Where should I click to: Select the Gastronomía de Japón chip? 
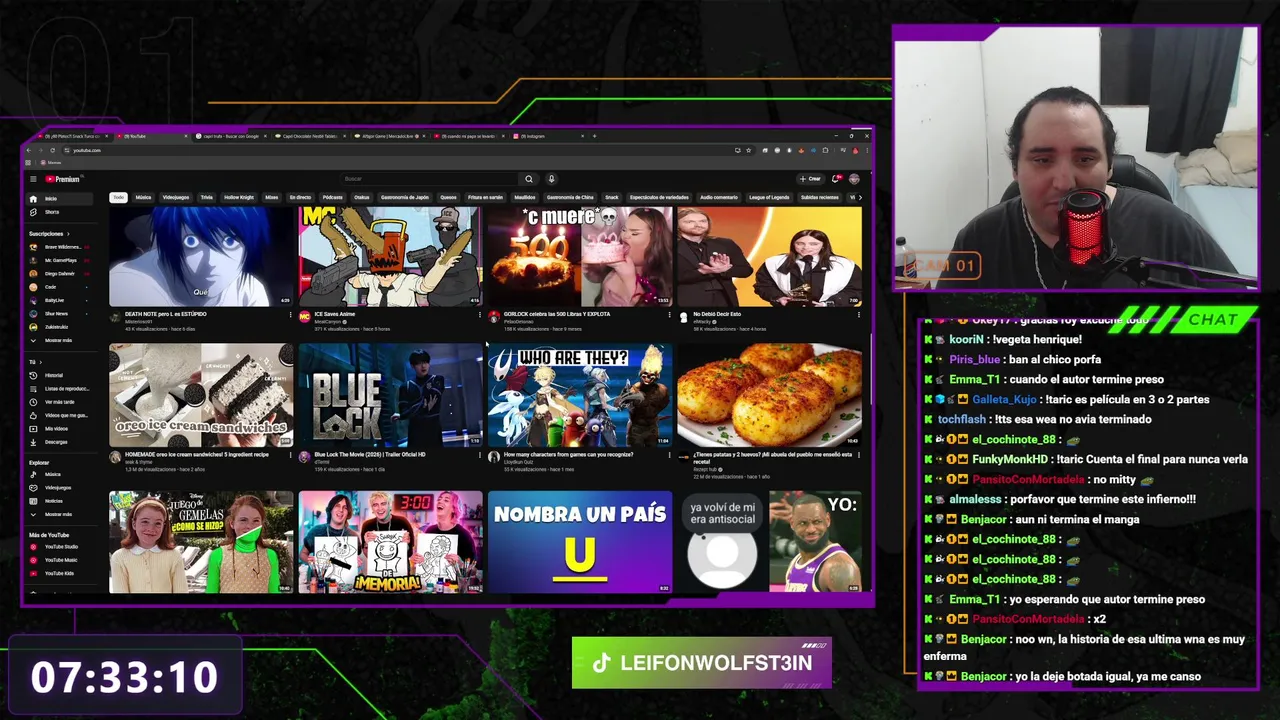[x=405, y=197]
